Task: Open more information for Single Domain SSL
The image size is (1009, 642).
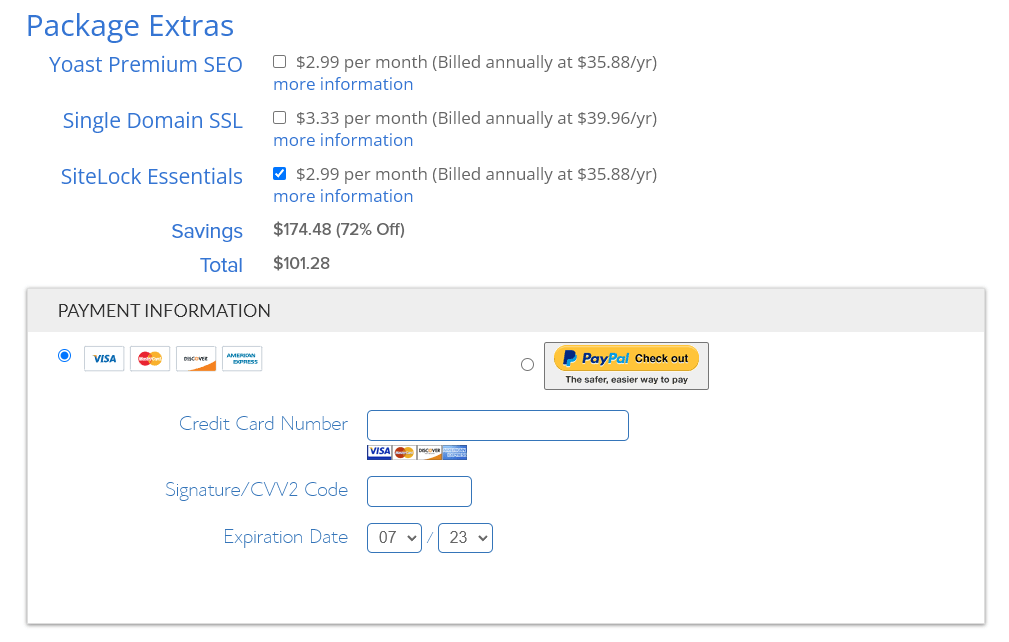Action: pos(343,140)
